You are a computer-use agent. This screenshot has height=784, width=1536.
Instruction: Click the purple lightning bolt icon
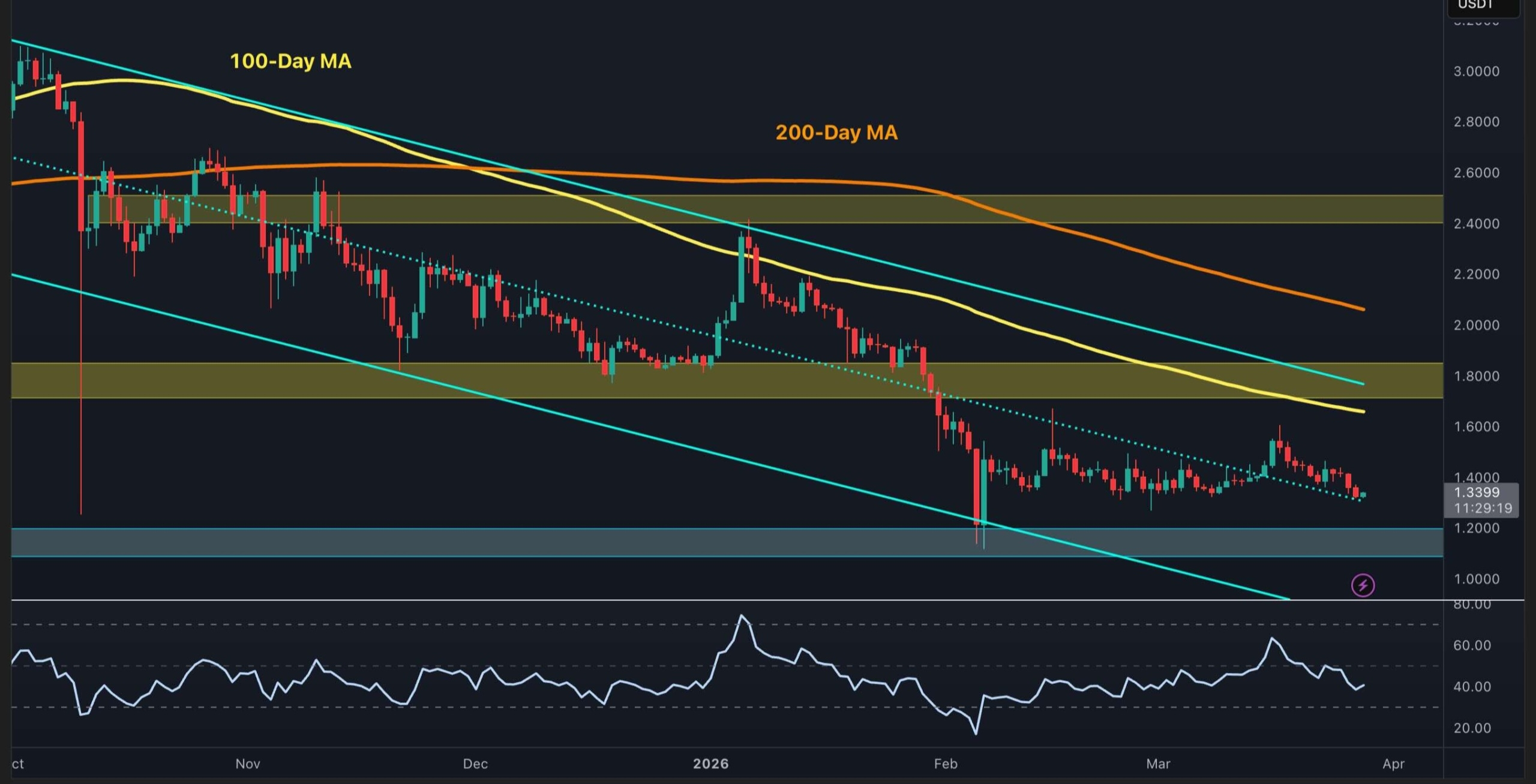[1363, 585]
